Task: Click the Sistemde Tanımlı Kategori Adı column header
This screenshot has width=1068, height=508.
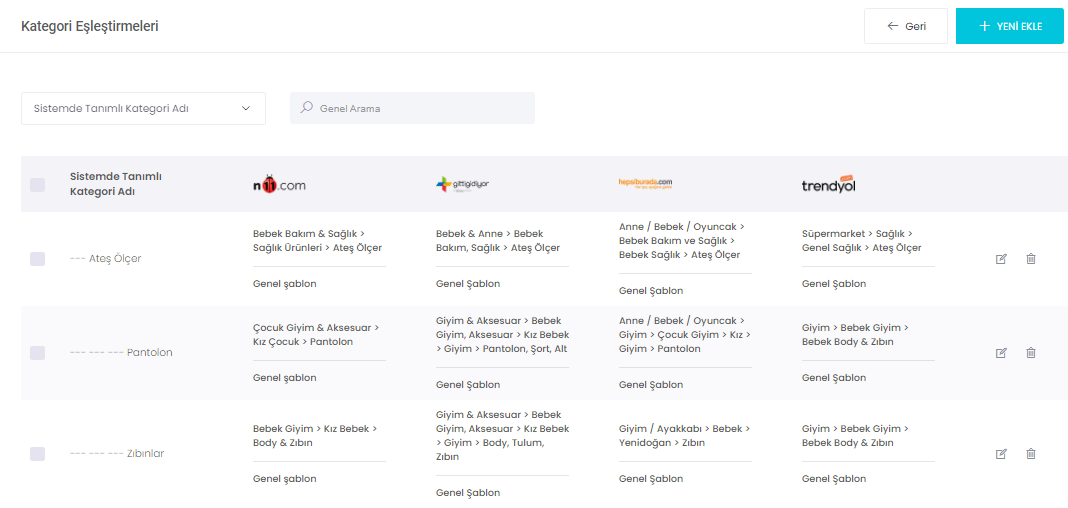Action: click(x=116, y=184)
